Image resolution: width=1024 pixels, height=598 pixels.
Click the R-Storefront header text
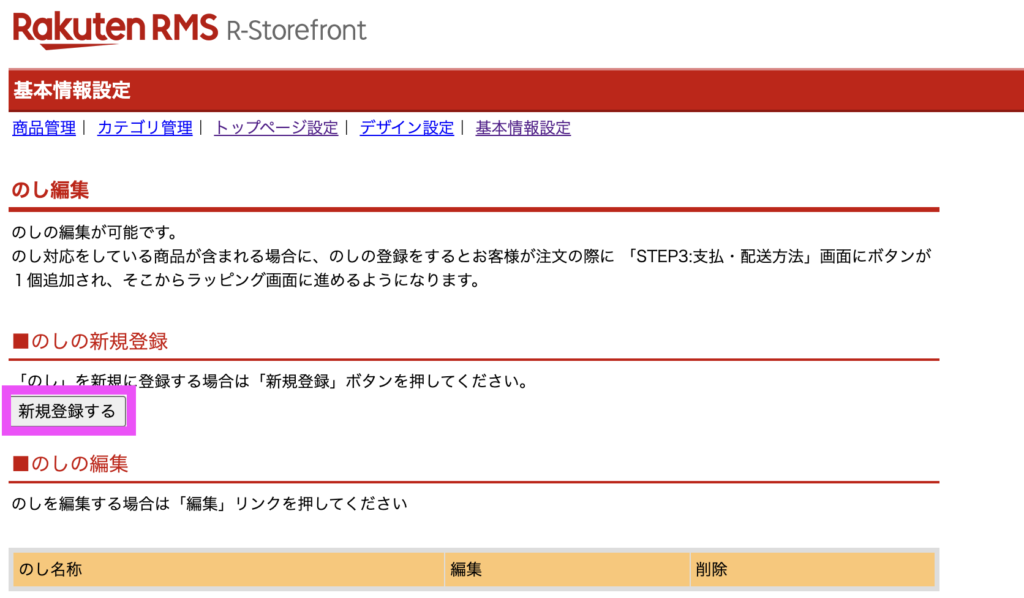[x=296, y=31]
